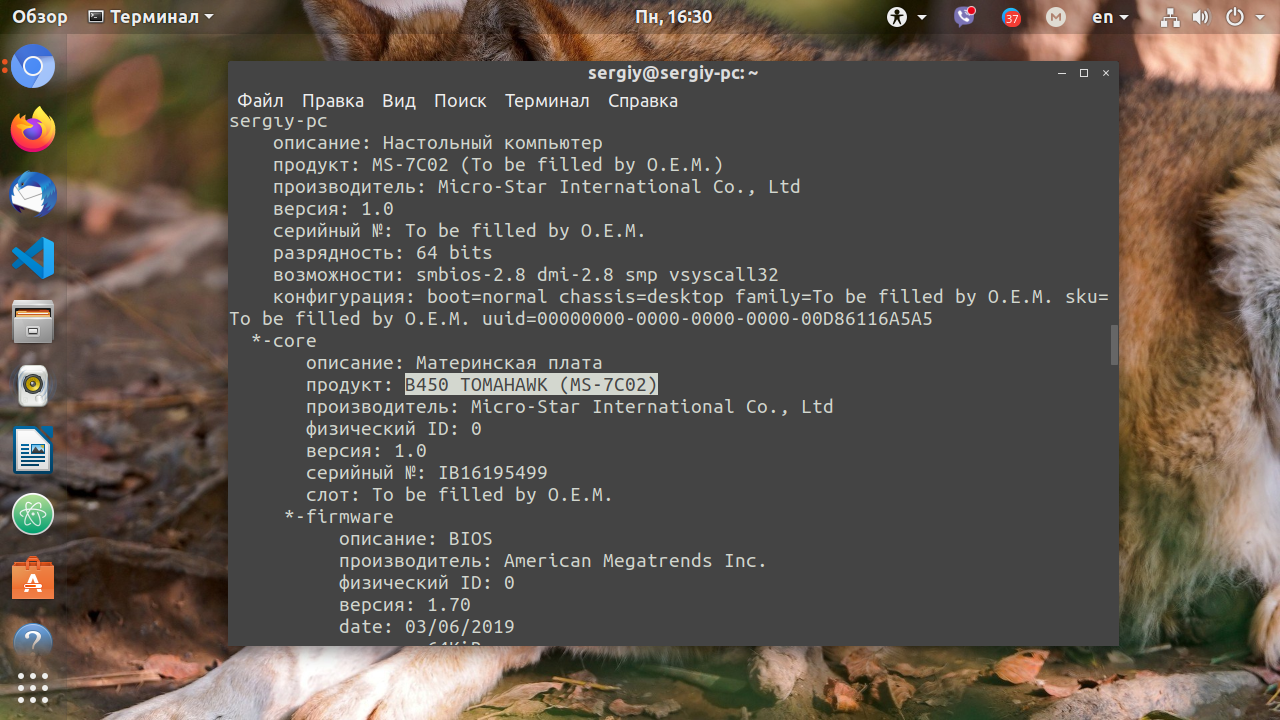Screen dimensions: 1280x720
Task: Open the accessibility menu icon
Action: pyautogui.click(x=897, y=17)
